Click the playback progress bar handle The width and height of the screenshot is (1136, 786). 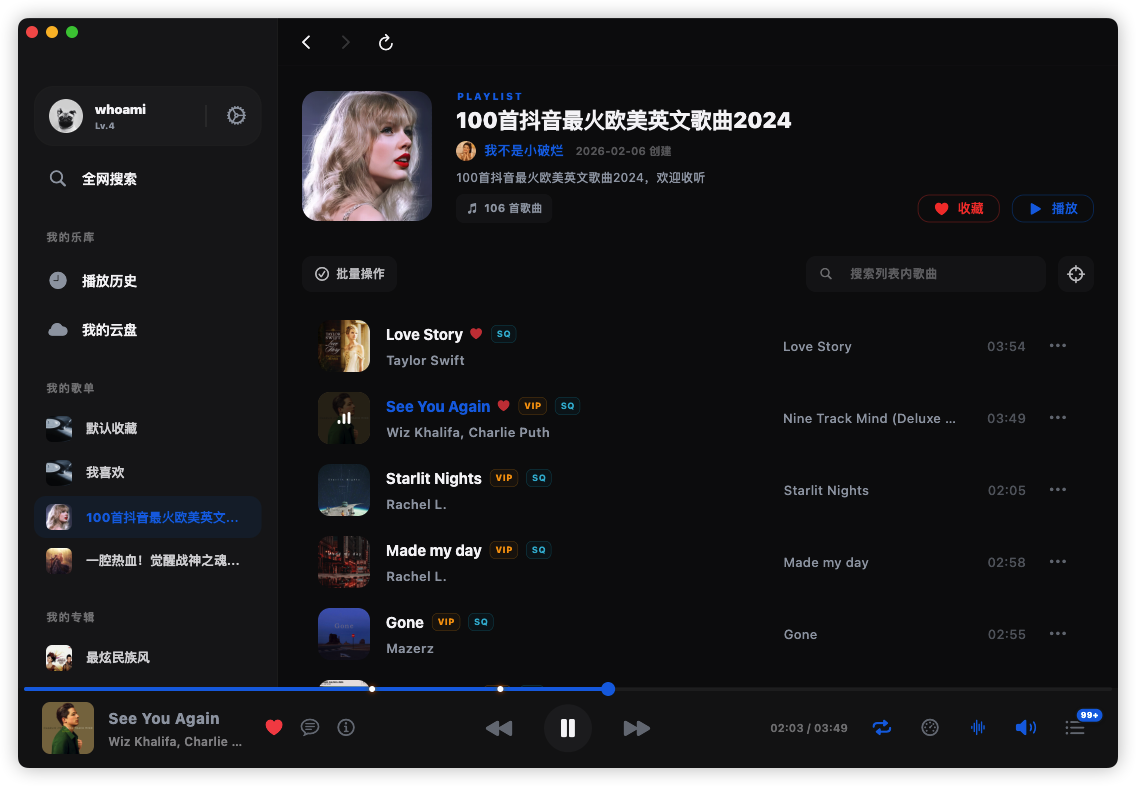click(x=609, y=689)
